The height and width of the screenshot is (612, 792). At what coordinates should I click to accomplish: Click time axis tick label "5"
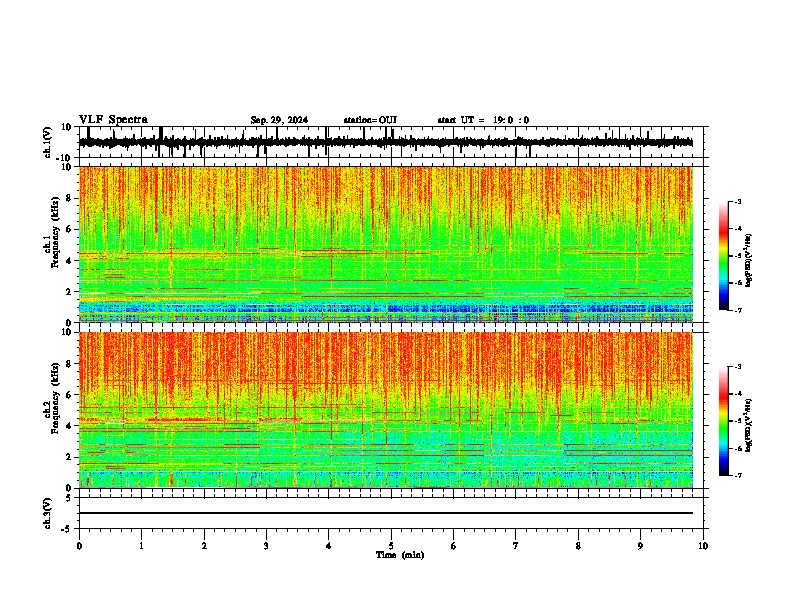pos(391,546)
